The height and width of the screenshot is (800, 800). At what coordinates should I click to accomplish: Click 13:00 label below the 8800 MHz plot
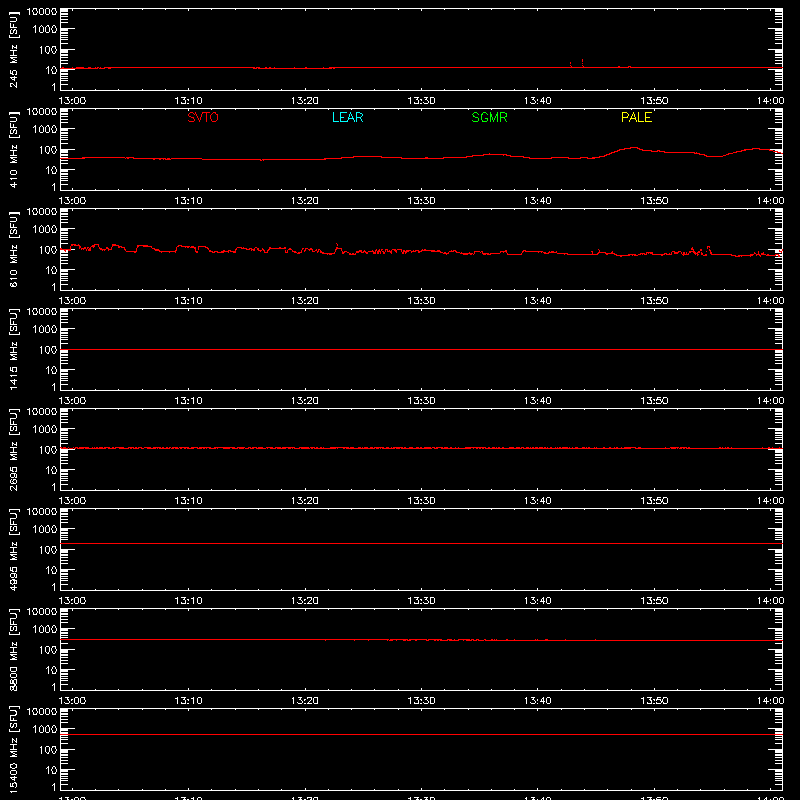[x=72, y=701]
